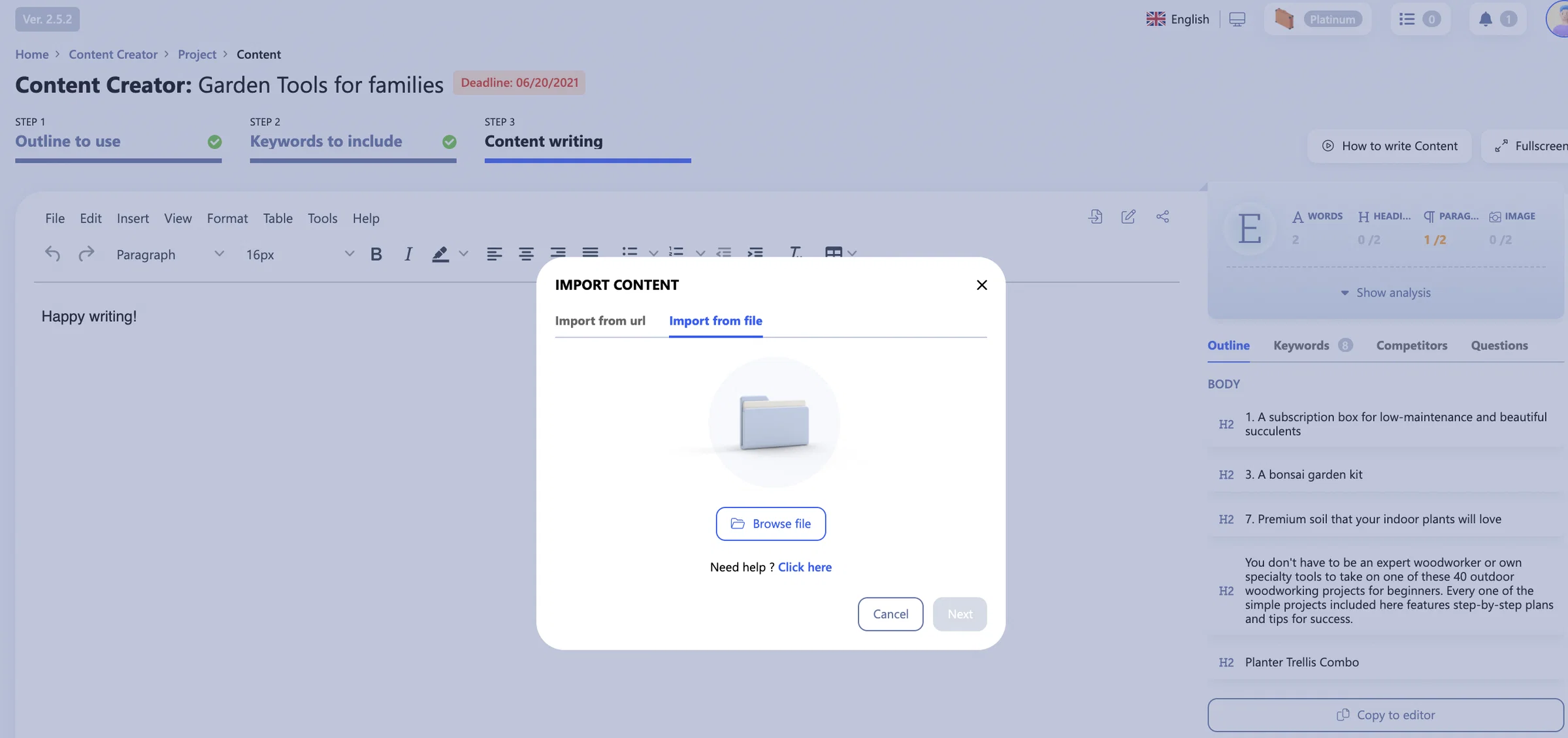
Task: Click the notification bell icon
Action: 1485,19
